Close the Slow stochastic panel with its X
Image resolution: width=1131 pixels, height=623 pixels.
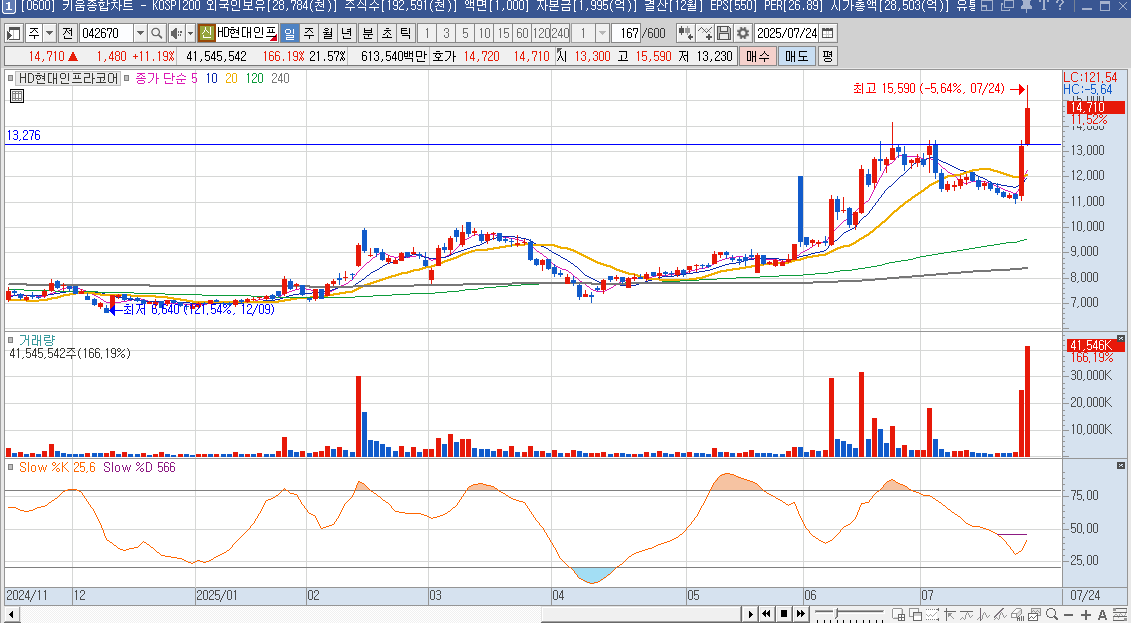(x=1121, y=466)
